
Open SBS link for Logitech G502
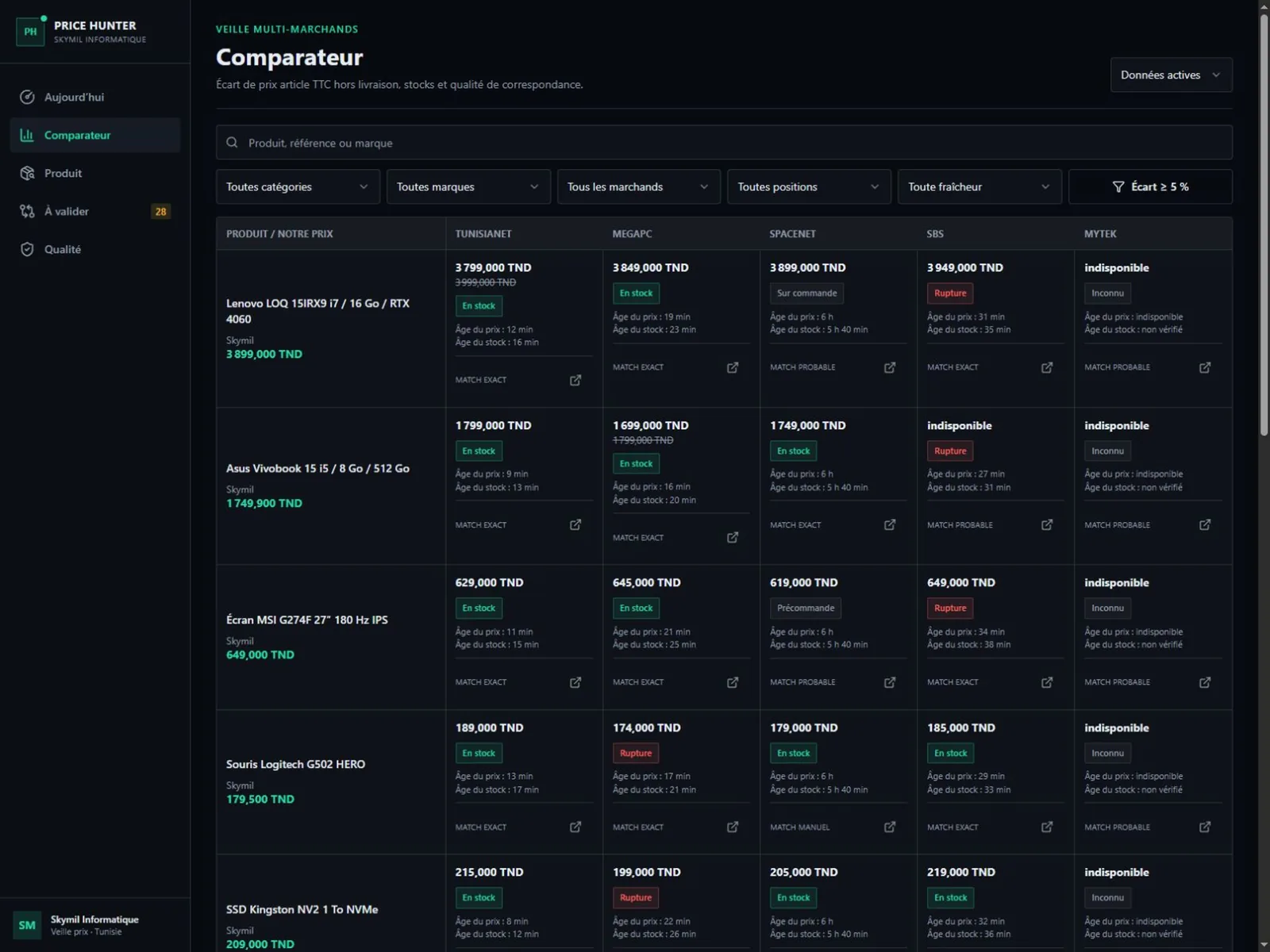1047,827
